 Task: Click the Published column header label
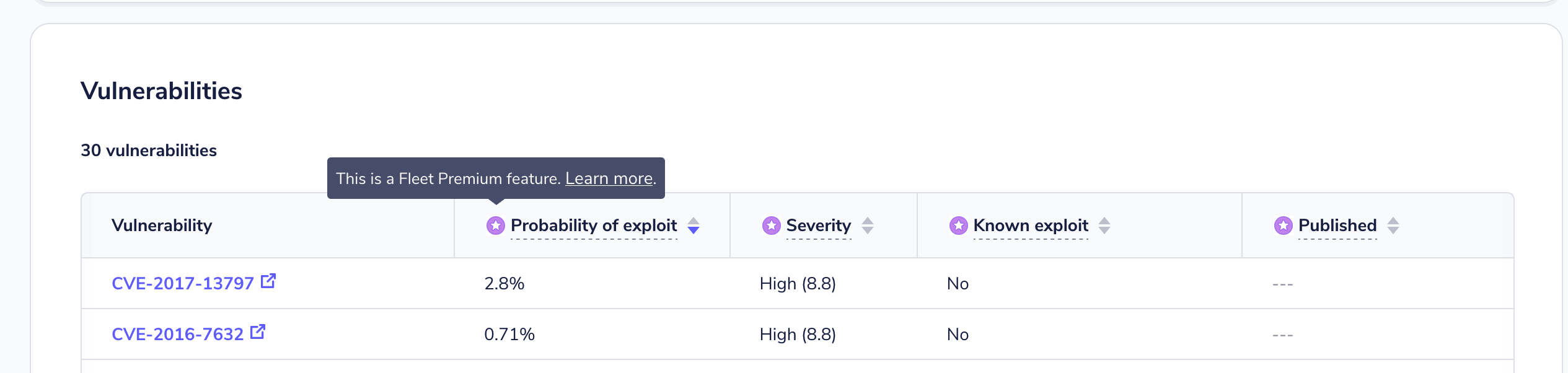pyautogui.click(x=1337, y=226)
